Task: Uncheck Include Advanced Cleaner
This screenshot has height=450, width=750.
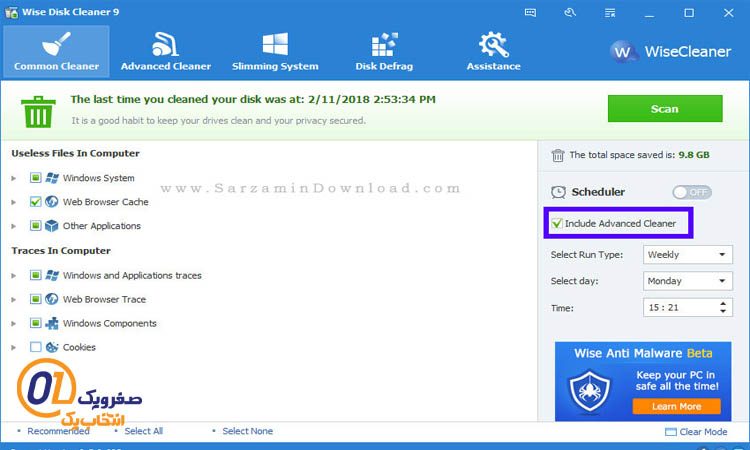Action: point(557,223)
